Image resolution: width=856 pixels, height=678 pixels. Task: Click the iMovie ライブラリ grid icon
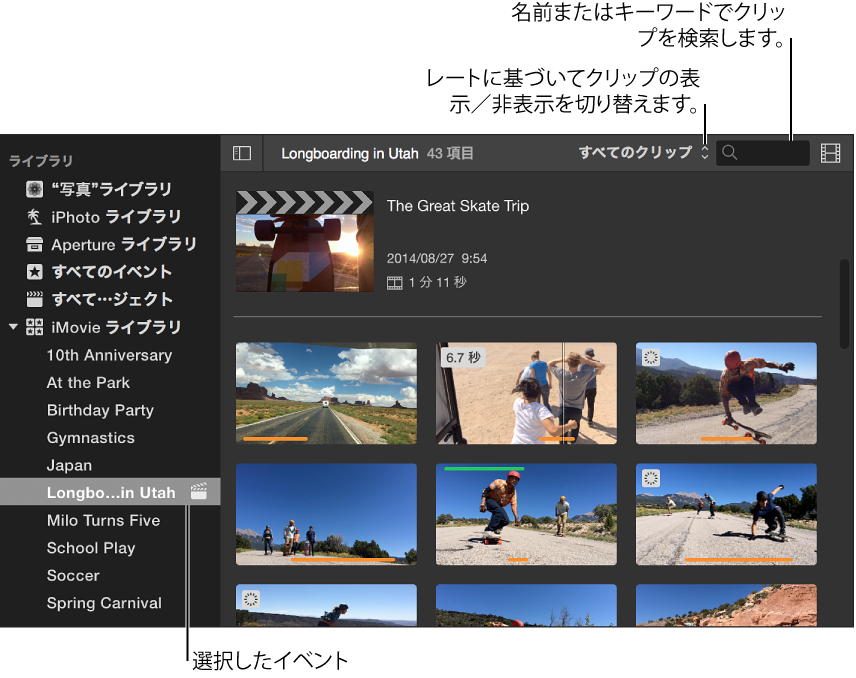34,327
